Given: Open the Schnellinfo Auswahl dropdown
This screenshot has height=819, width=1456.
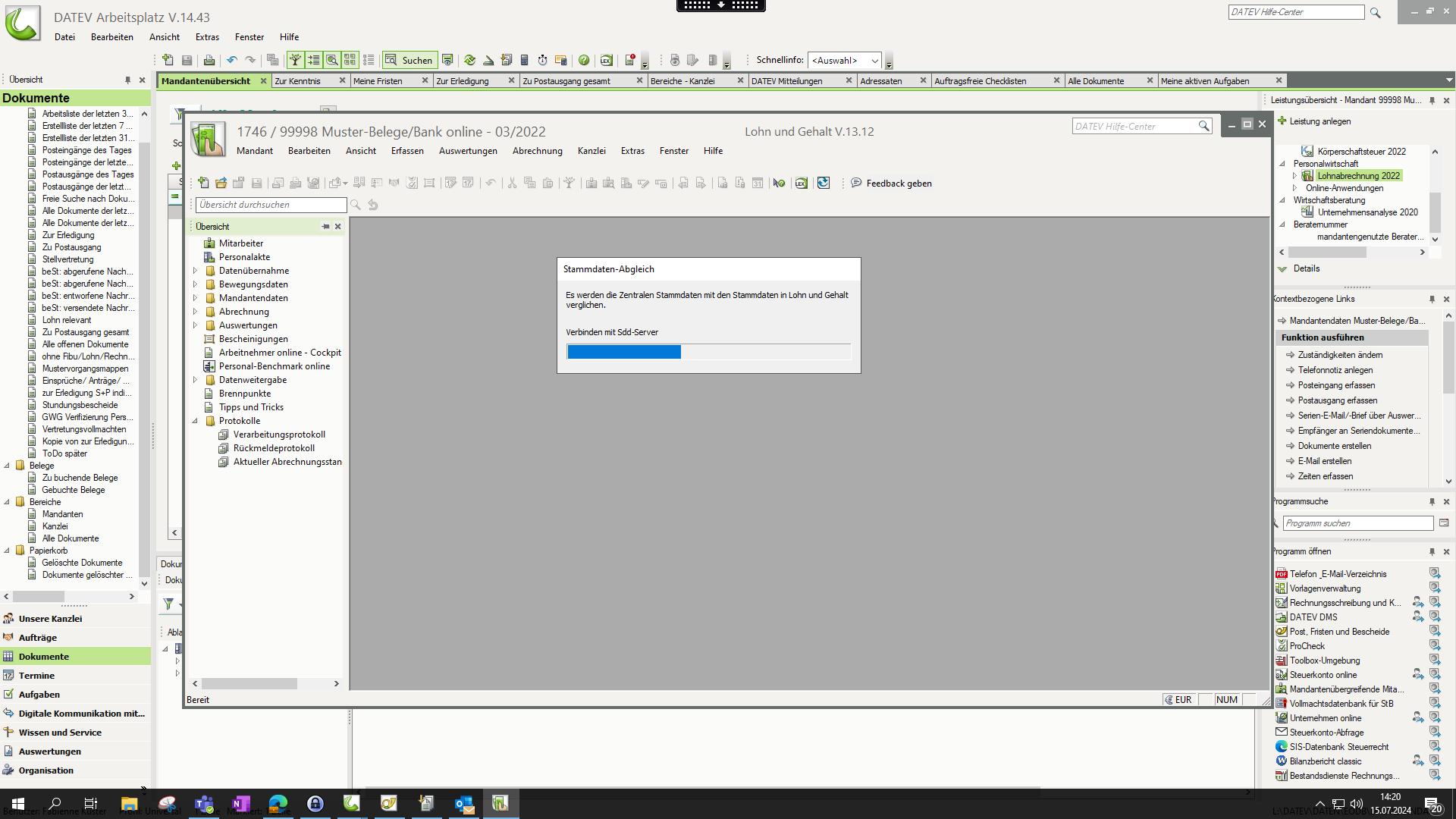Looking at the screenshot, I should coord(844,61).
